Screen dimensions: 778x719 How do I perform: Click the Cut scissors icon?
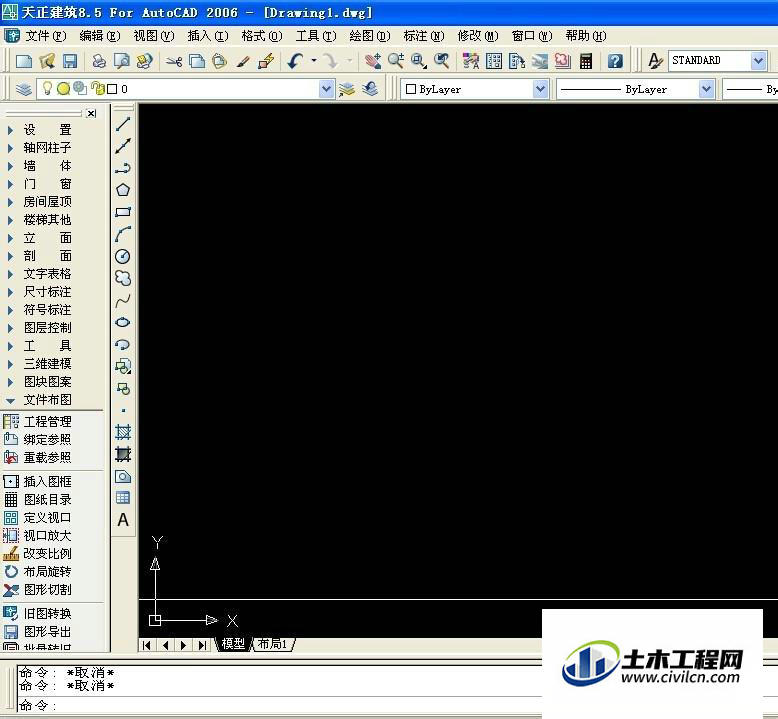click(174, 61)
